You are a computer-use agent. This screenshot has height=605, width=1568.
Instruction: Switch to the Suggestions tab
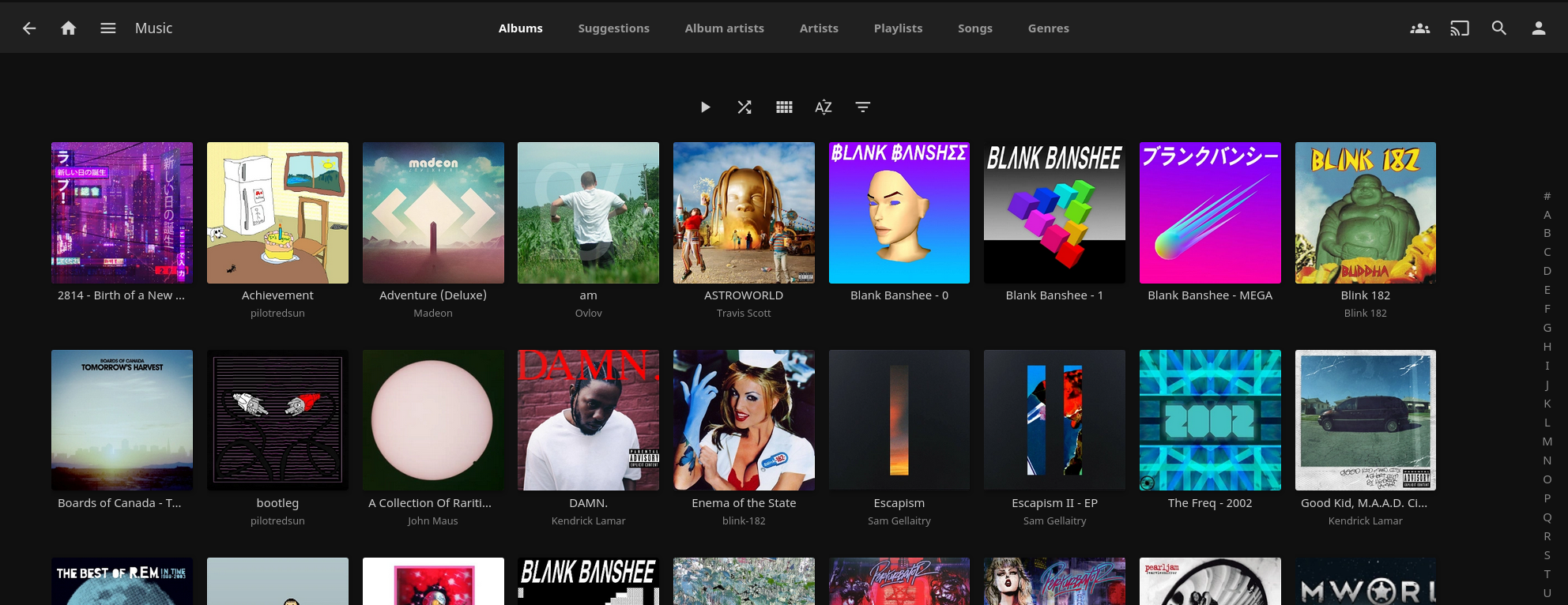click(x=614, y=28)
